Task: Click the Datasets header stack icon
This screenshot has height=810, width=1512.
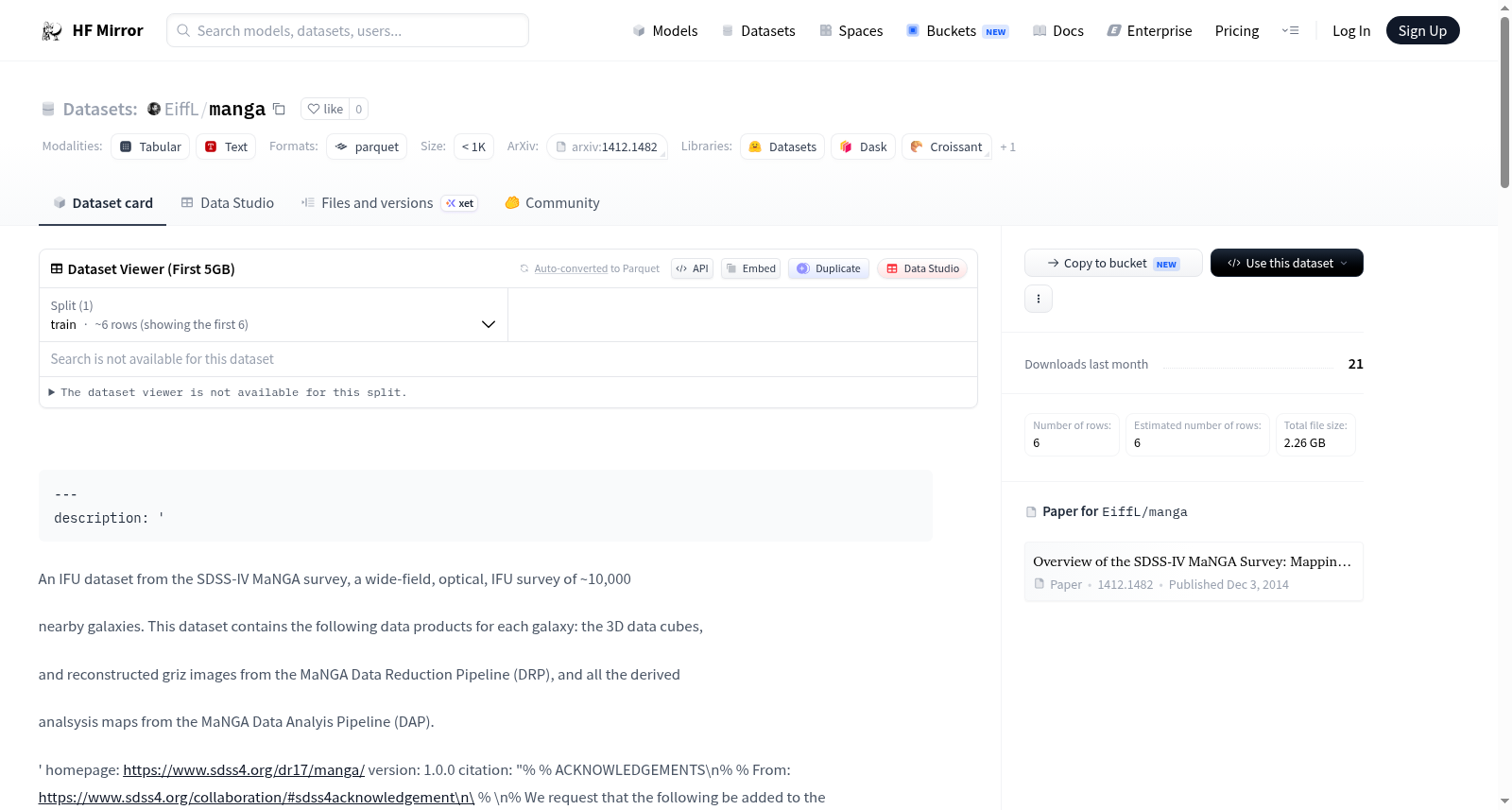Action: click(x=48, y=110)
